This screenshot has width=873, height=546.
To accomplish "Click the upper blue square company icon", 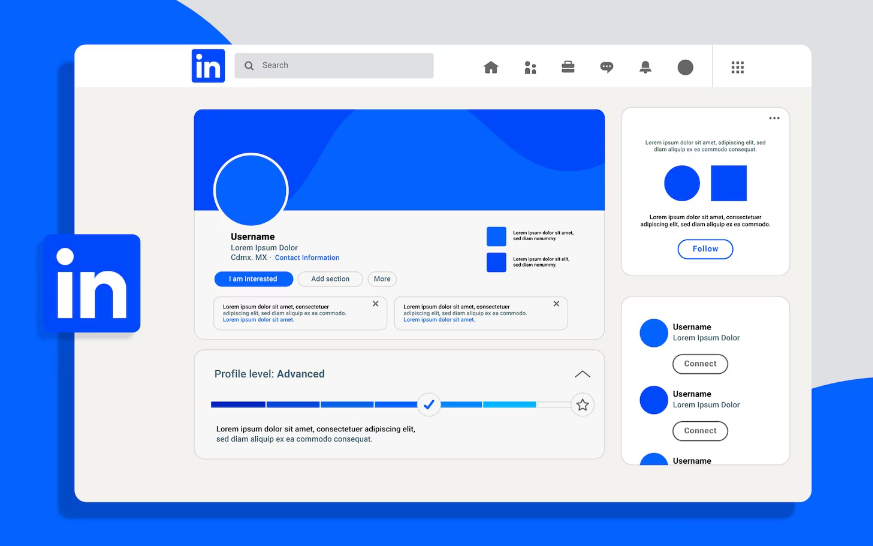I will 496,237.
